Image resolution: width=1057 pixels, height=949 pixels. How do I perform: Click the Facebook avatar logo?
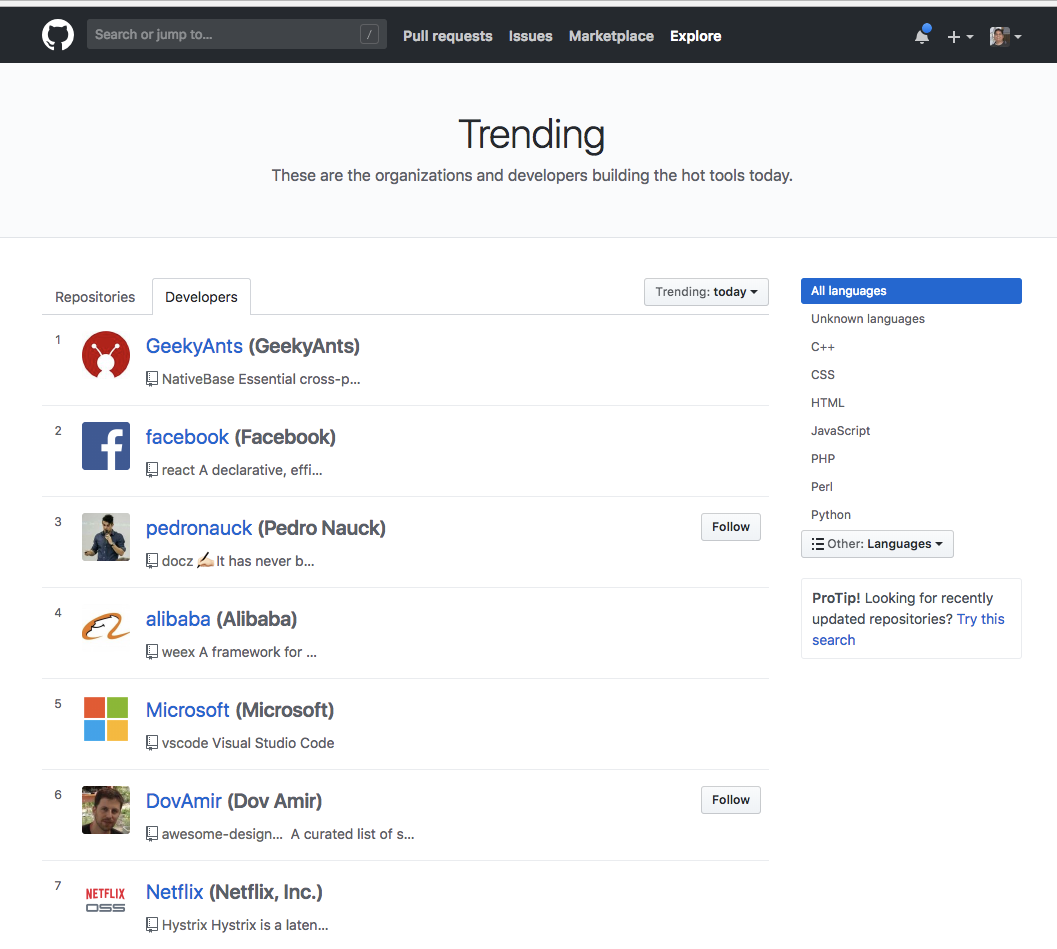106,446
